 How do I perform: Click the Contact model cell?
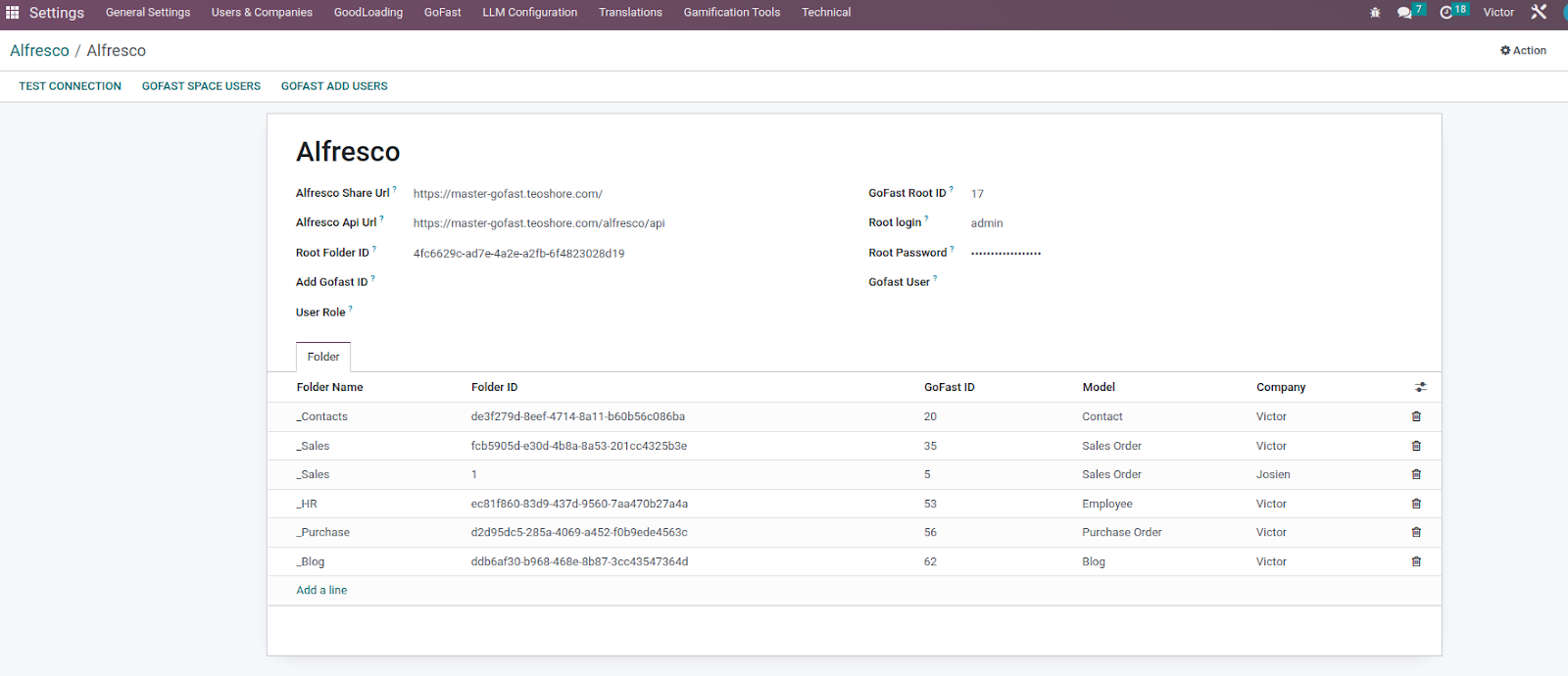(1102, 416)
